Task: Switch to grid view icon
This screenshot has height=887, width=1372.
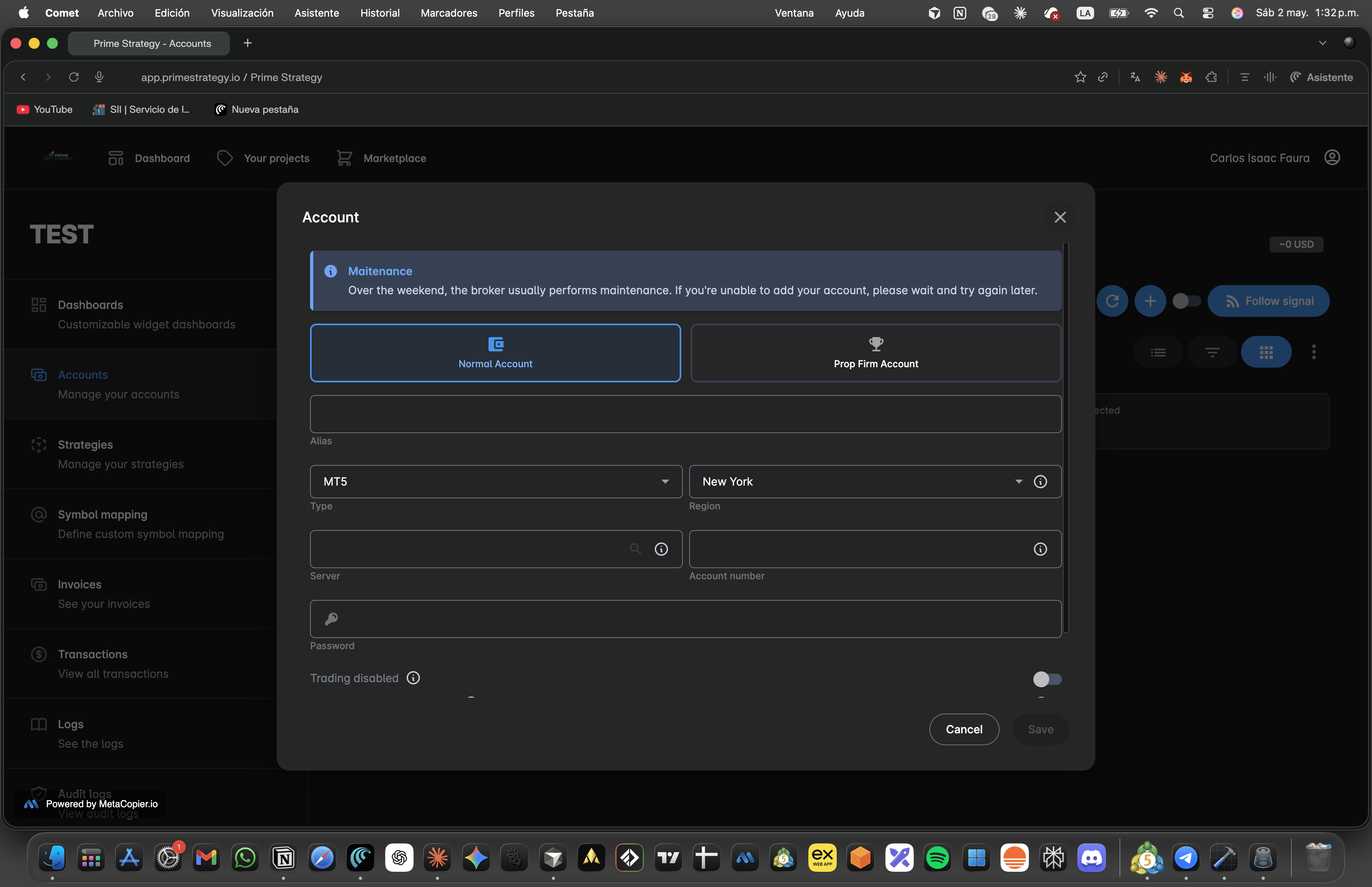Action: 1266,352
